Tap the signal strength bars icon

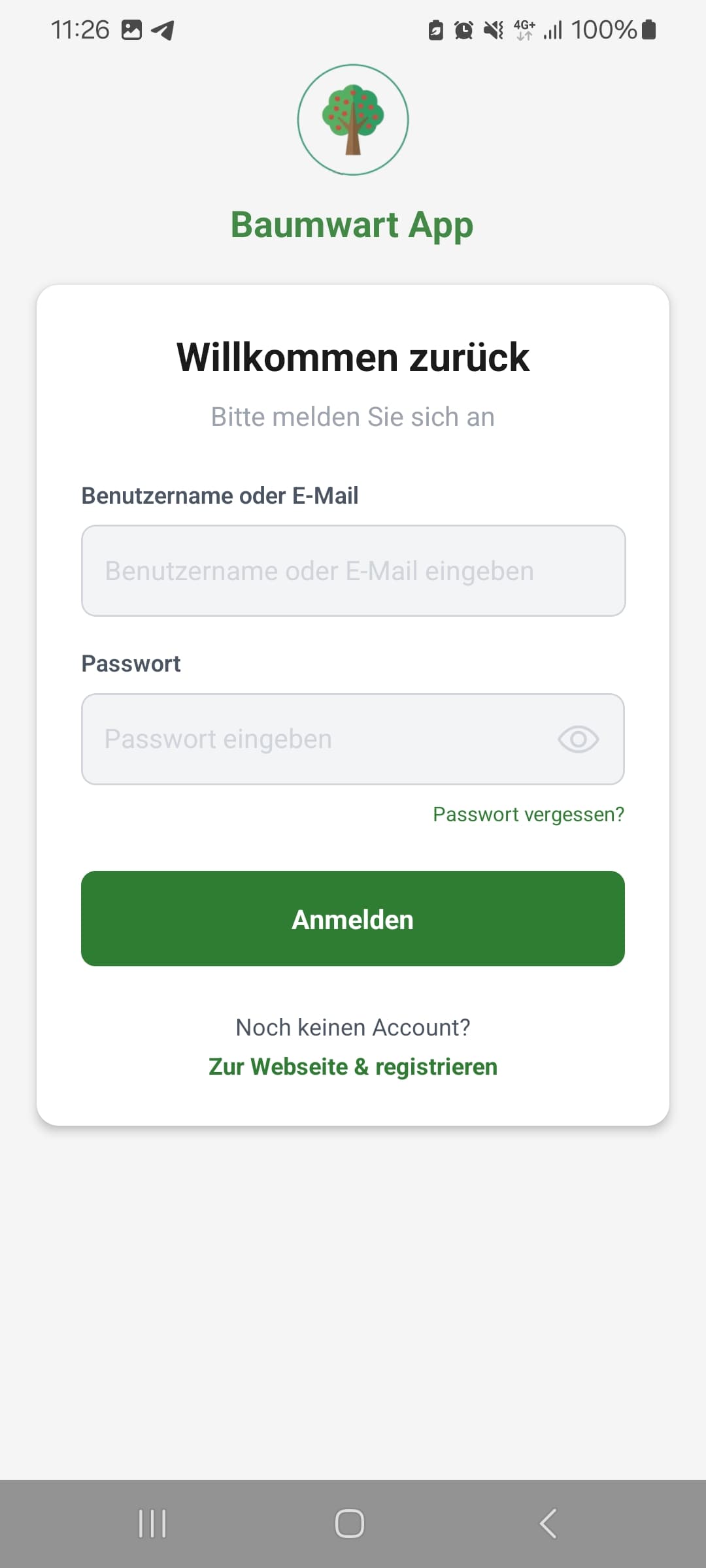click(553, 30)
